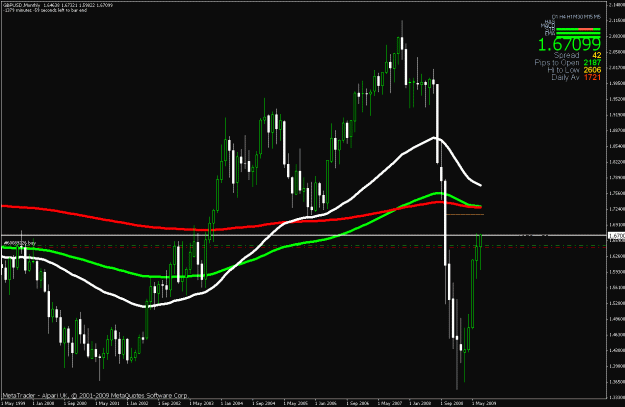Image resolution: width=625 pixels, height=407 pixels.
Task: Click the '1 May 1999' date on time axis
Action: click(x=14, y=403)
